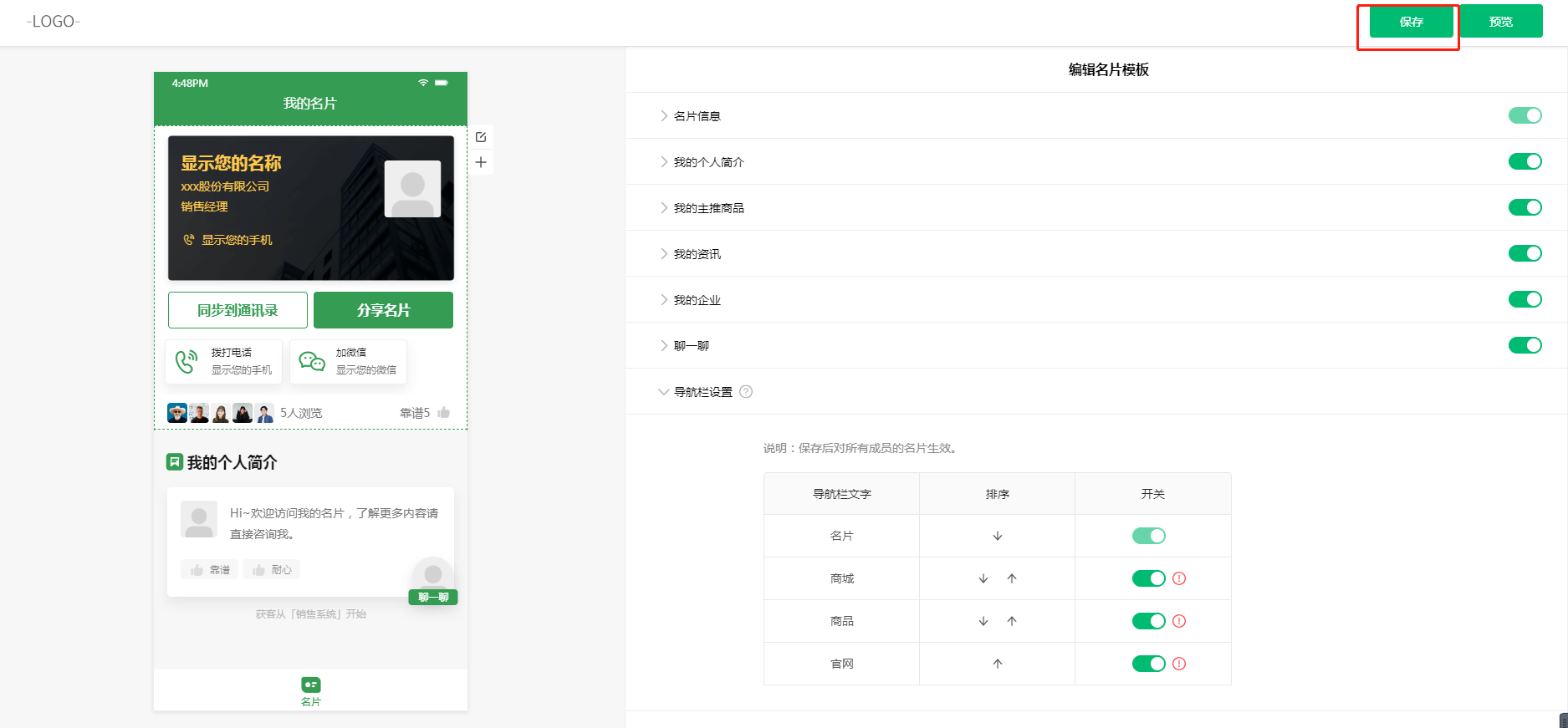Click the 保存 button
The width and height of the screenshot is (1568, 728).
(x=1411, y=22)
